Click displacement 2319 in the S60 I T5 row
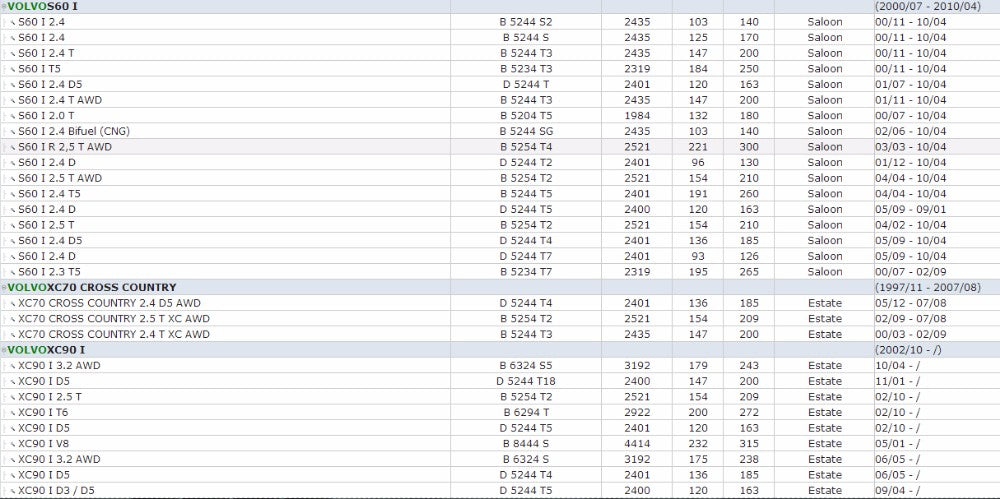The height and width of the screenshot is (499, 1000). [637, 69]
